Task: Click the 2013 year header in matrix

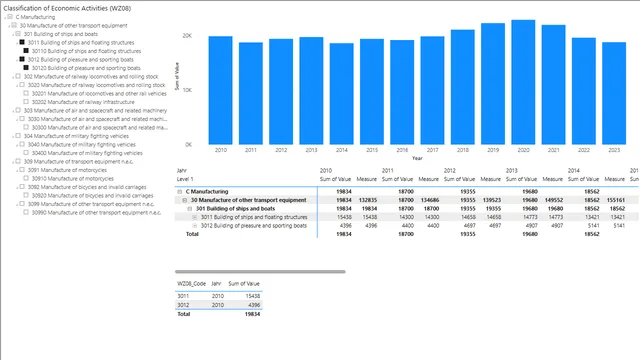Action: (512, 171)
